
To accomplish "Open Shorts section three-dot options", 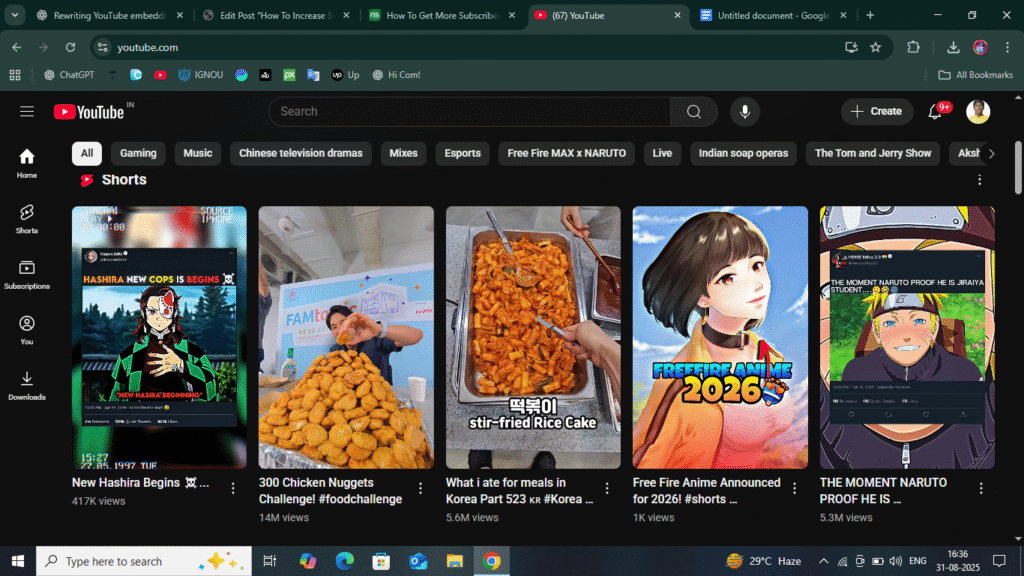I will click(x=979, y=180).
